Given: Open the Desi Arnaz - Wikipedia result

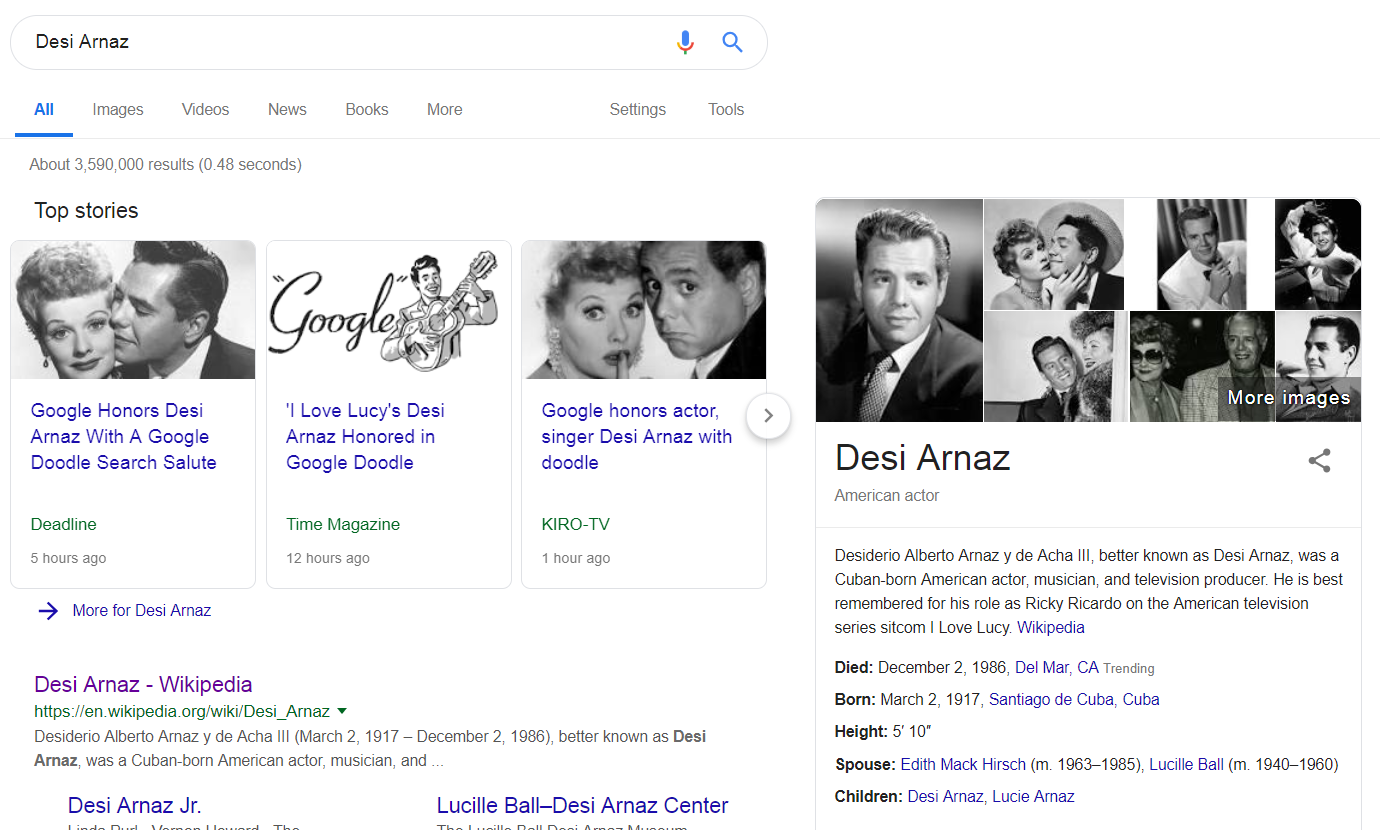Looking at the screenshot, I should point(143,684).
